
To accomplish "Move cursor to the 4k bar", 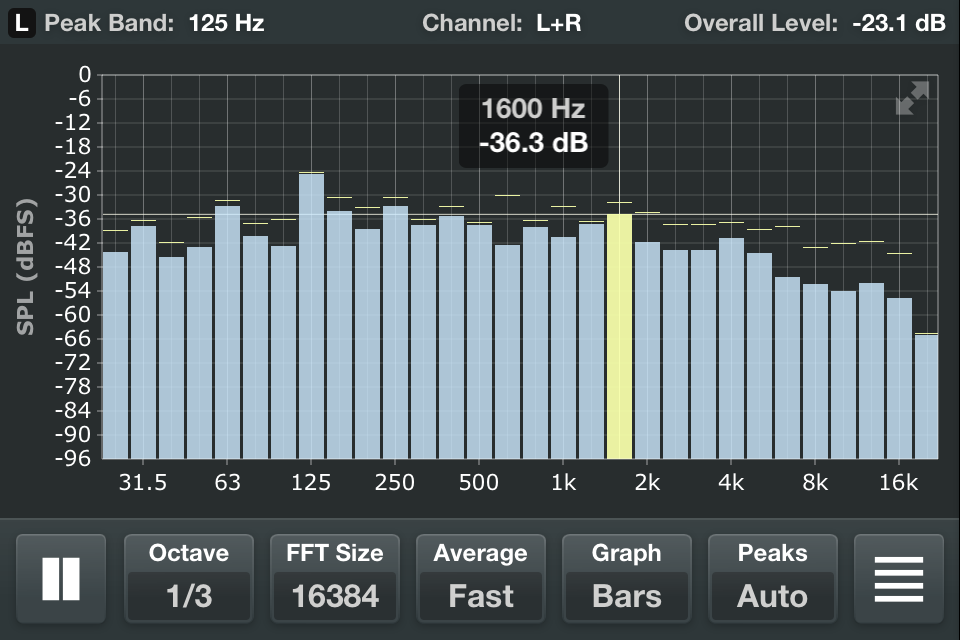I will point(731,348).
